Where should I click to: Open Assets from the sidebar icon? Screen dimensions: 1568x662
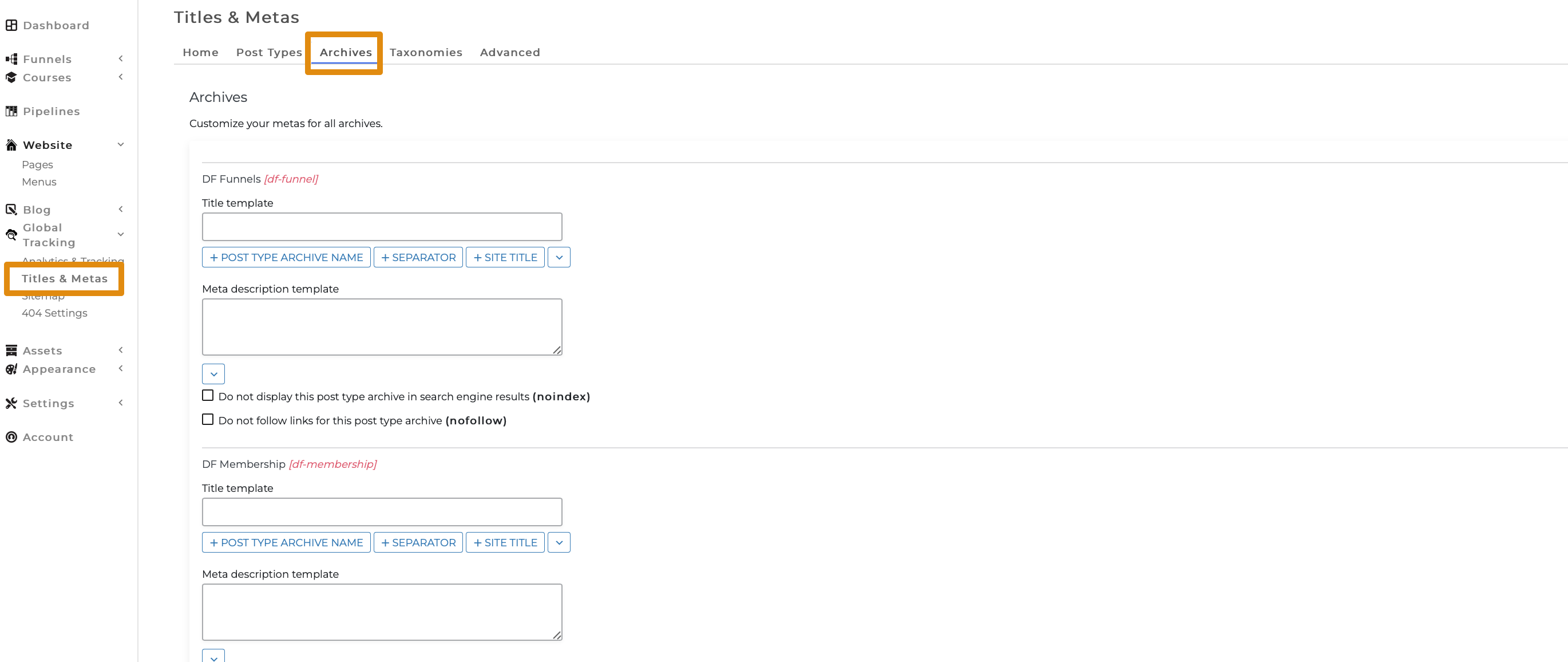10,350
